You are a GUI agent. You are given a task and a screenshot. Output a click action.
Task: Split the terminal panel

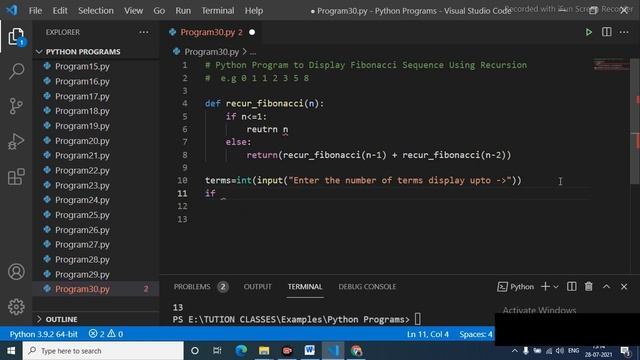571,287
